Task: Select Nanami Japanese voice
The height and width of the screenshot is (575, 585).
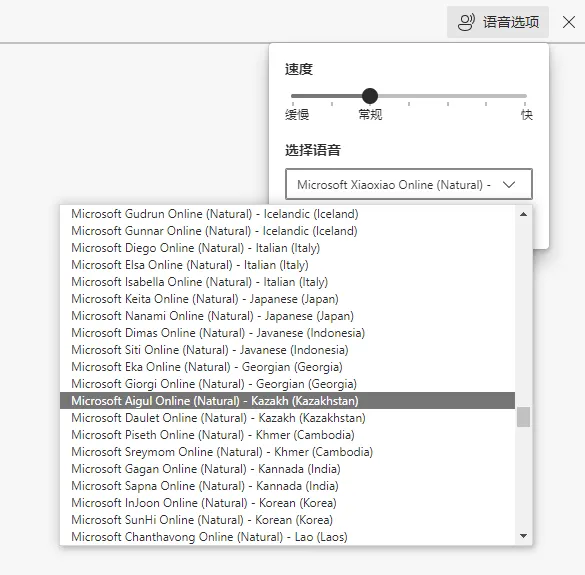Action: tap(287, 316)
